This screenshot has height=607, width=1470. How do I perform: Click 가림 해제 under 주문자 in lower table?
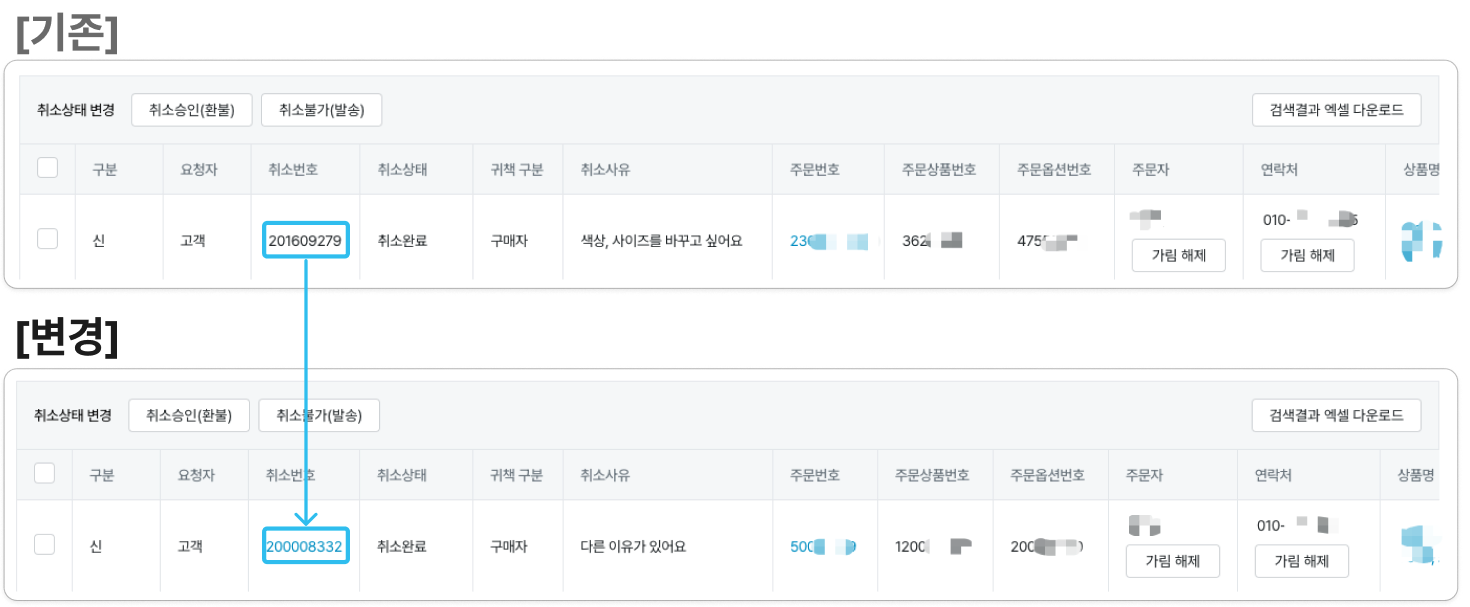pos(1173,561)
